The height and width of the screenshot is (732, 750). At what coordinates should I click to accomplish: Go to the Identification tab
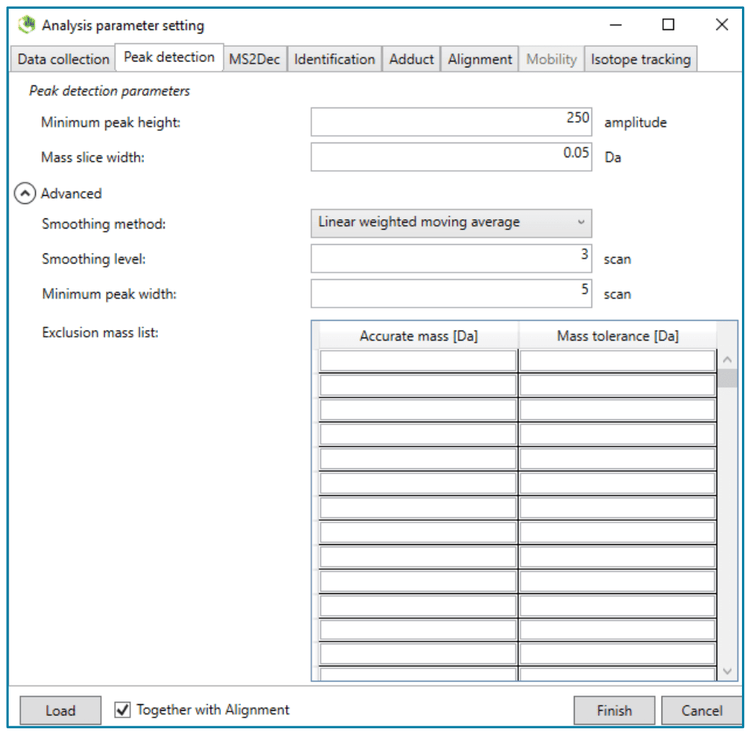[x=335, y=59]
